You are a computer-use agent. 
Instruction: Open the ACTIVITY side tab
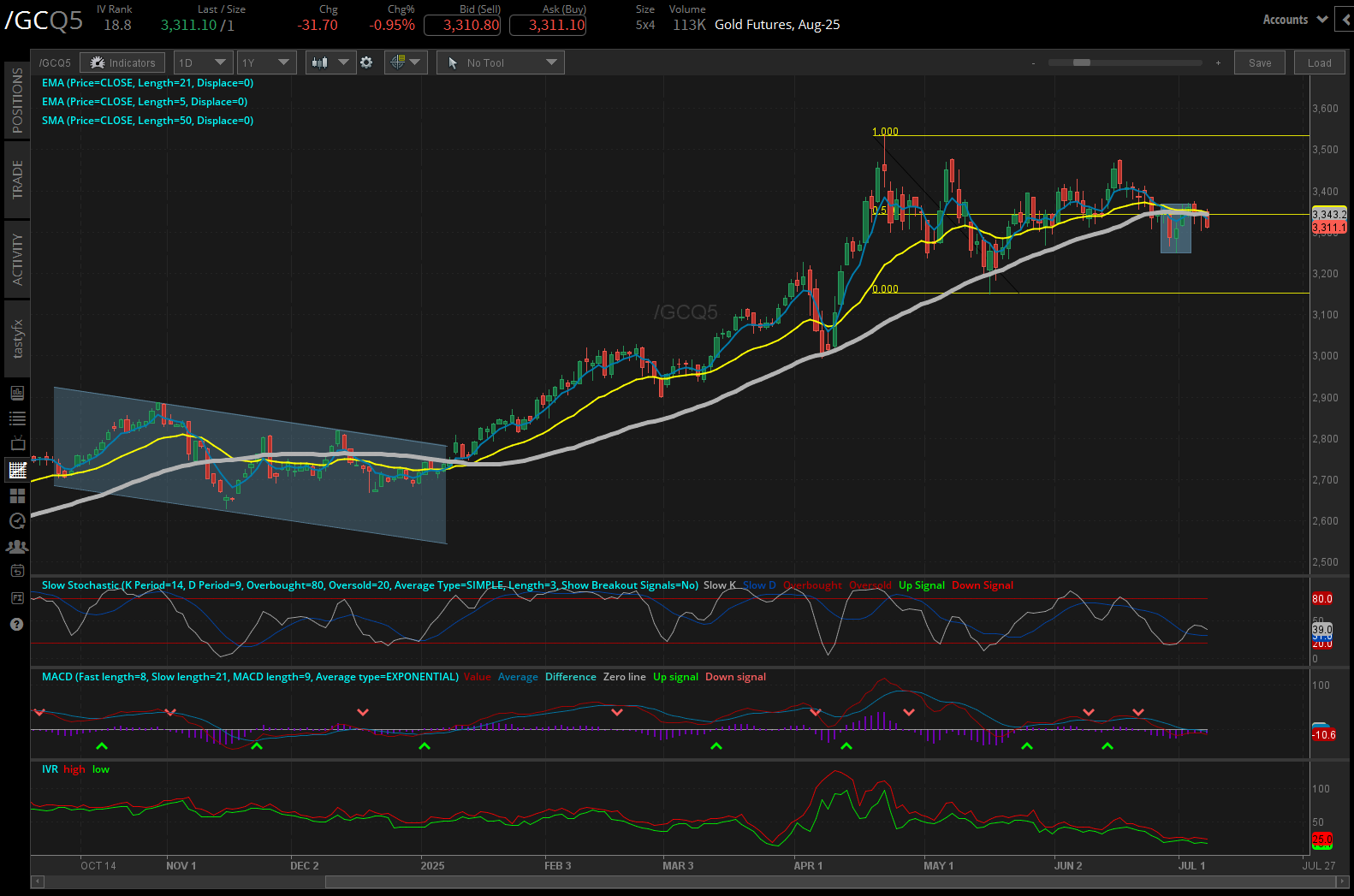(17, 259)
